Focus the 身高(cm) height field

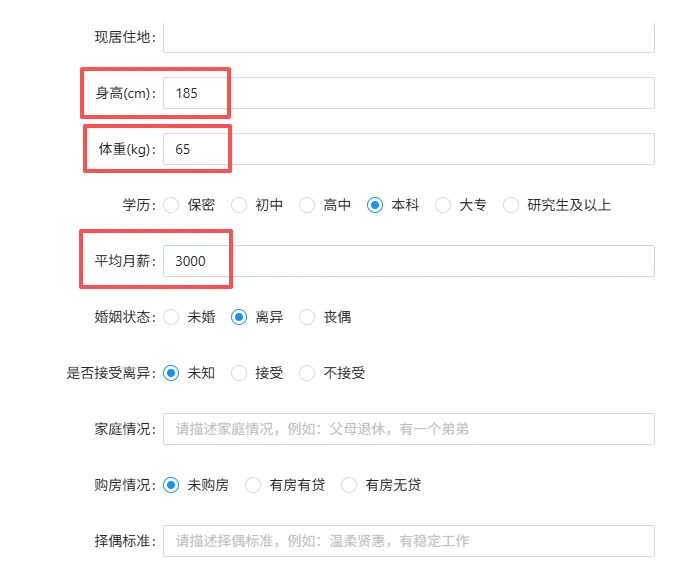pyautogui.click(x=408, y=93)
